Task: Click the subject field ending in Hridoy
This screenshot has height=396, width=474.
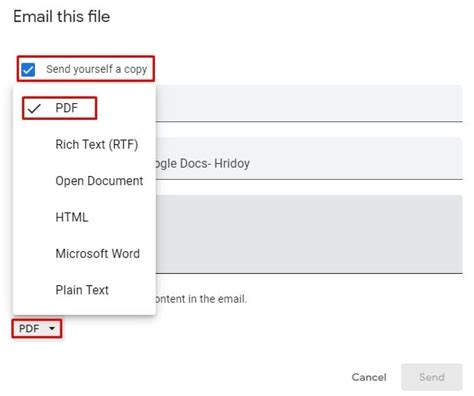Action: 309,159
